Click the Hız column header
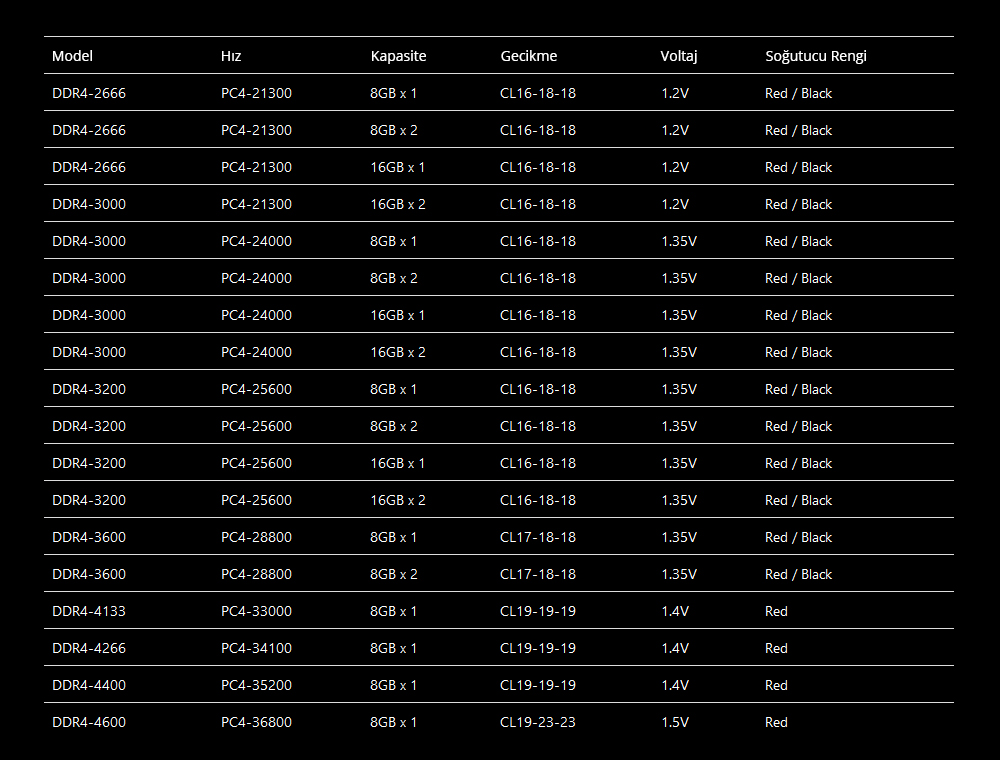This screenshot has height=760, width=1000. (x=231, y=56)
